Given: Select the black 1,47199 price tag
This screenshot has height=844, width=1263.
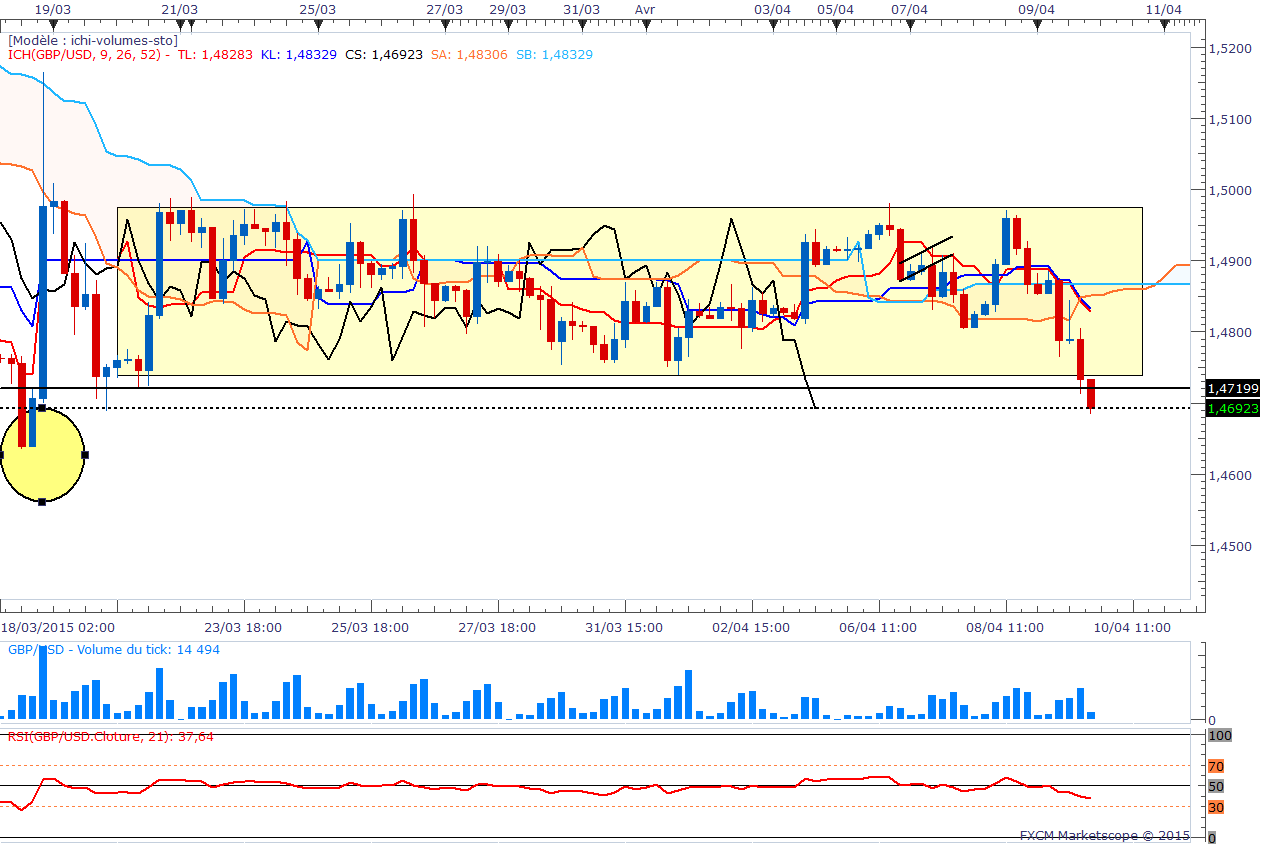Looking at the screenshot, I should click(1232, 388).
